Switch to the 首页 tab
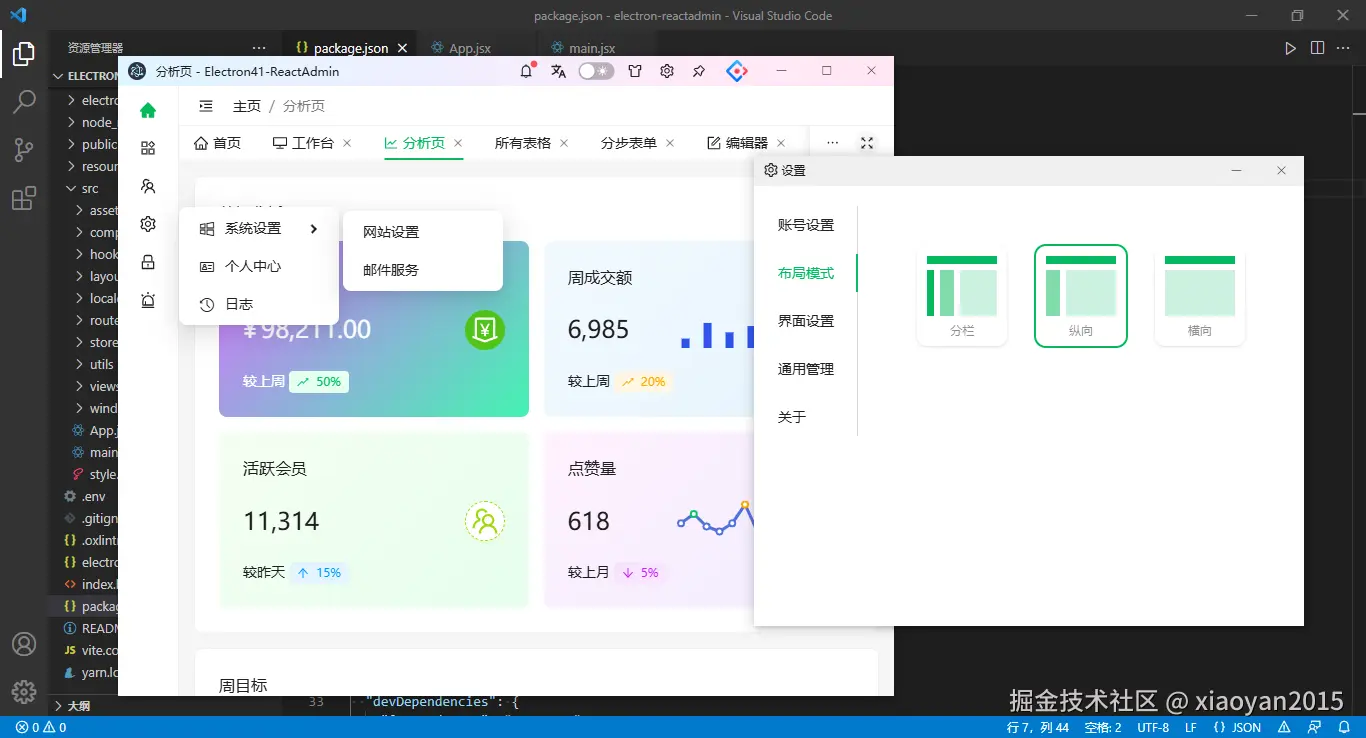The image size is (1366, 738). tap(217, 143)
